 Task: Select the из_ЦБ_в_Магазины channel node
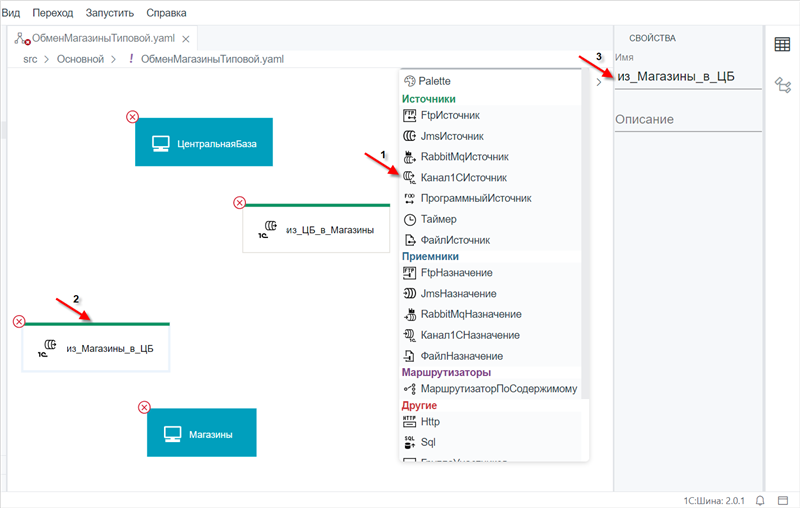(x=316, y=228)
